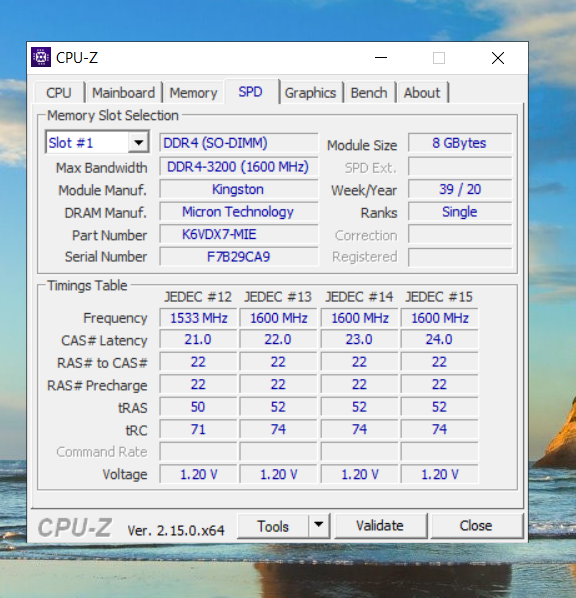
Task: Select the SPD tab
Action: 251,92
